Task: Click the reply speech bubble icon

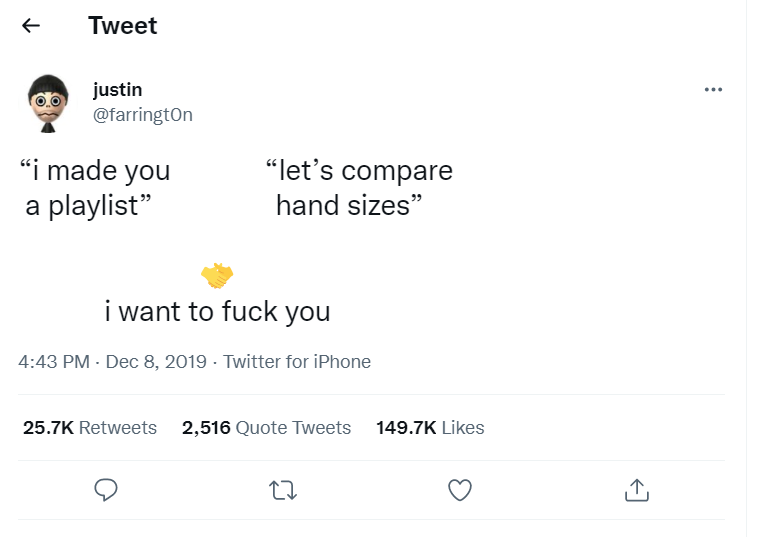Action: pos(106,490)
